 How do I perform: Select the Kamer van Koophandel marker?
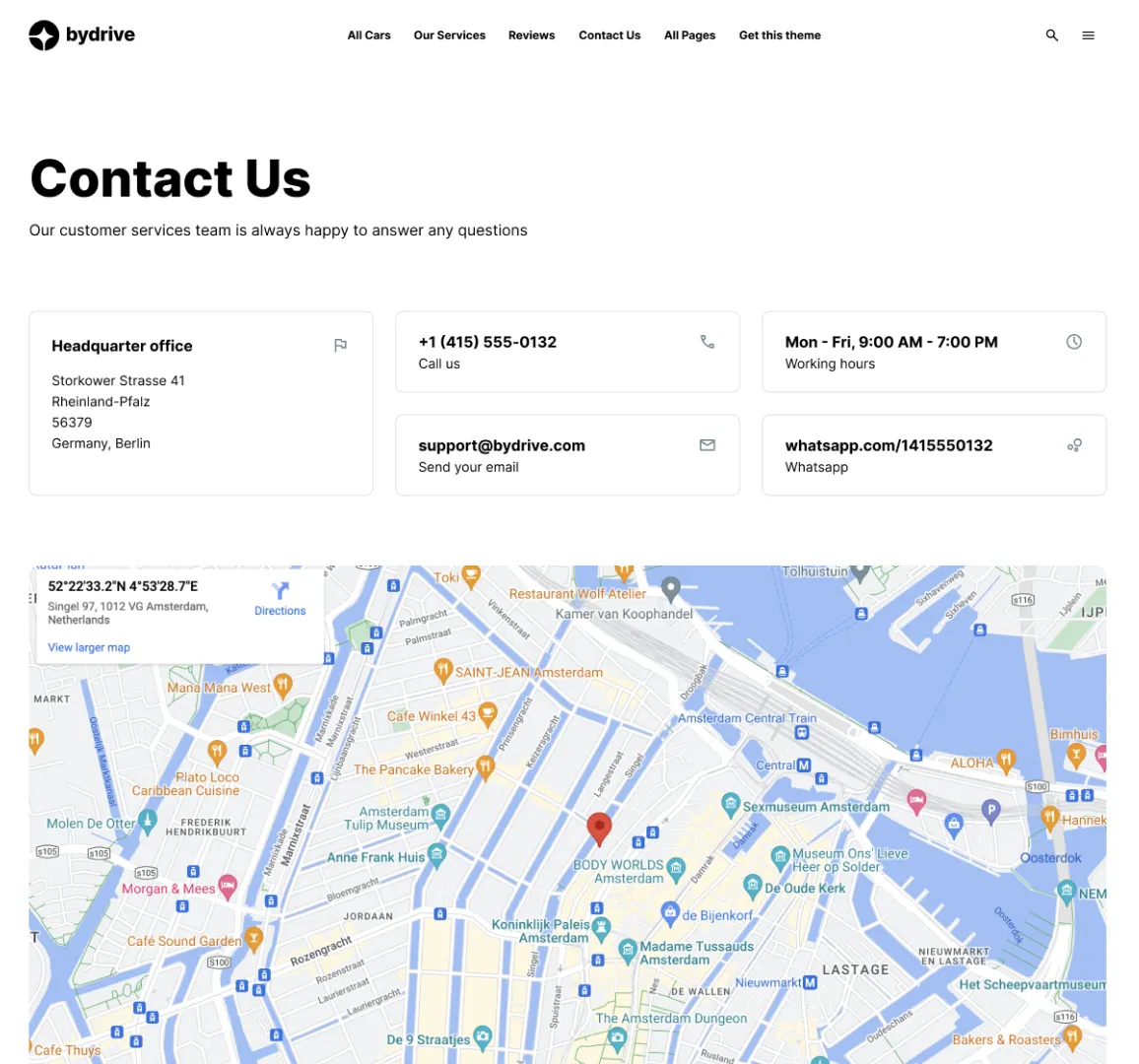(670, 588)
